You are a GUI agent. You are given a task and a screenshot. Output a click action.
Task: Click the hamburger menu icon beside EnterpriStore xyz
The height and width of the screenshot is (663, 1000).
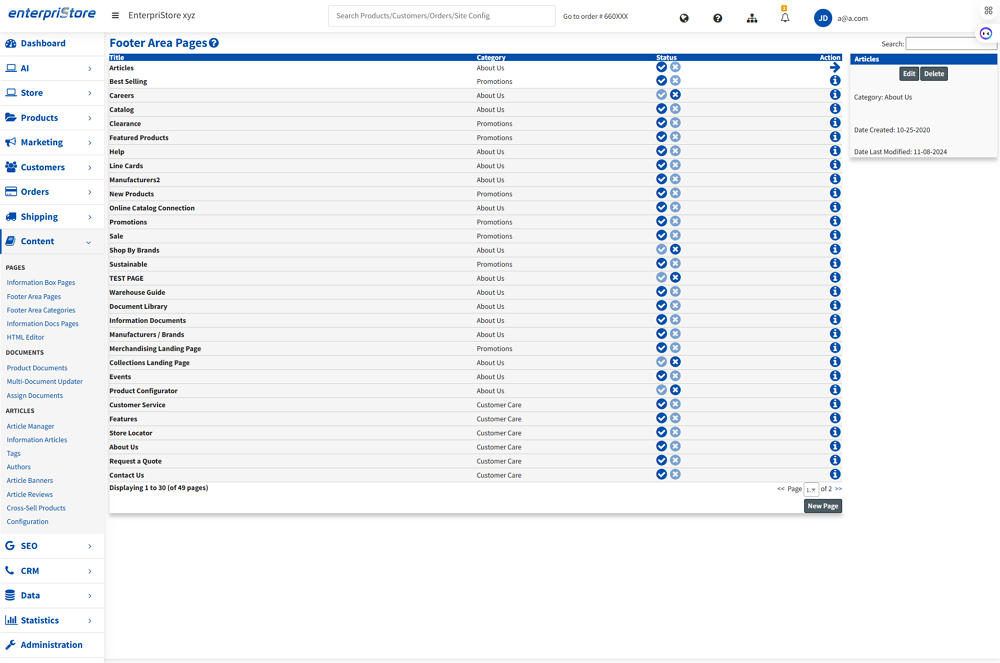pos(115,16)
